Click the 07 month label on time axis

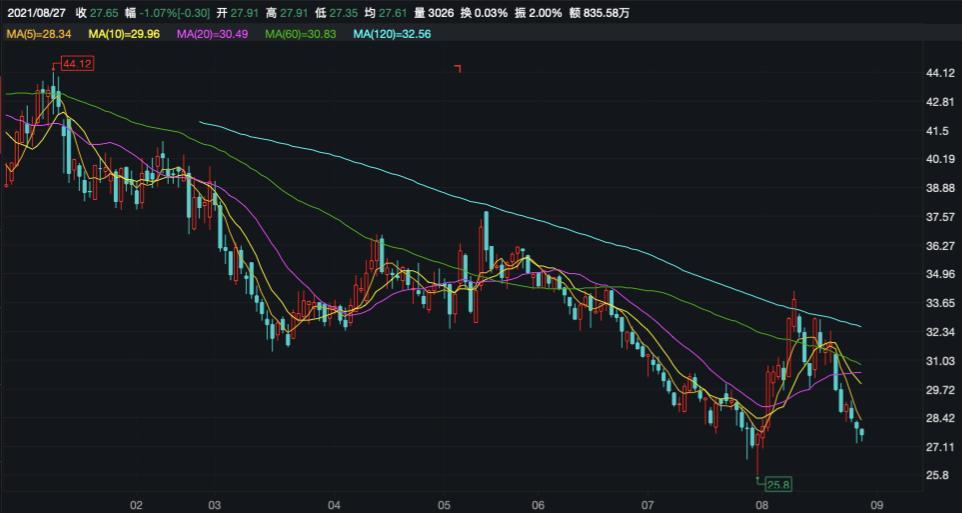click(x=648, y=504)
